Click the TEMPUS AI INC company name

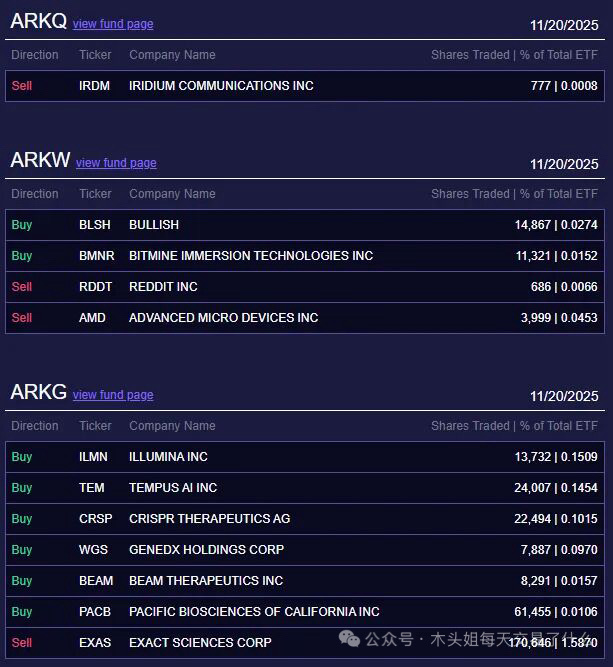click(x=173, y=488)
